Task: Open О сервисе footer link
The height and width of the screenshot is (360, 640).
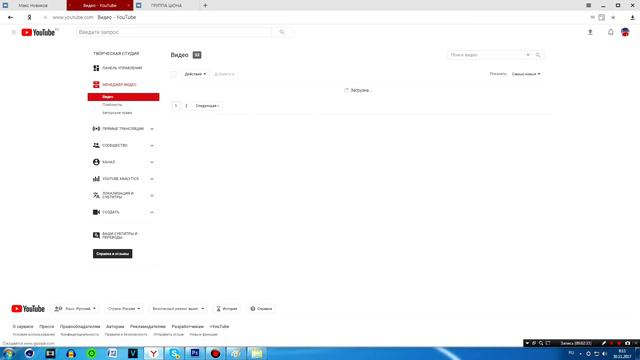Action: [23, 327]
